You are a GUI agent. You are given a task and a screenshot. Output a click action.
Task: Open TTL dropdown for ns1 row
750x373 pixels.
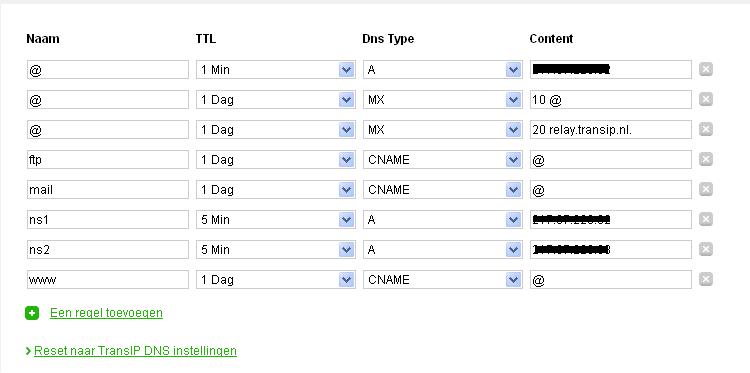[276, 219]
